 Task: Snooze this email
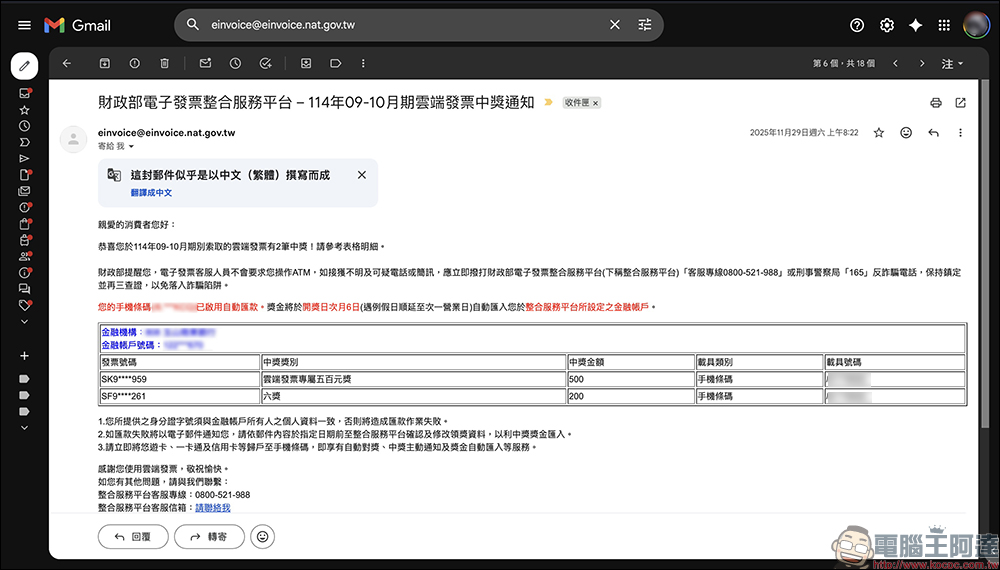coord(235,63)
